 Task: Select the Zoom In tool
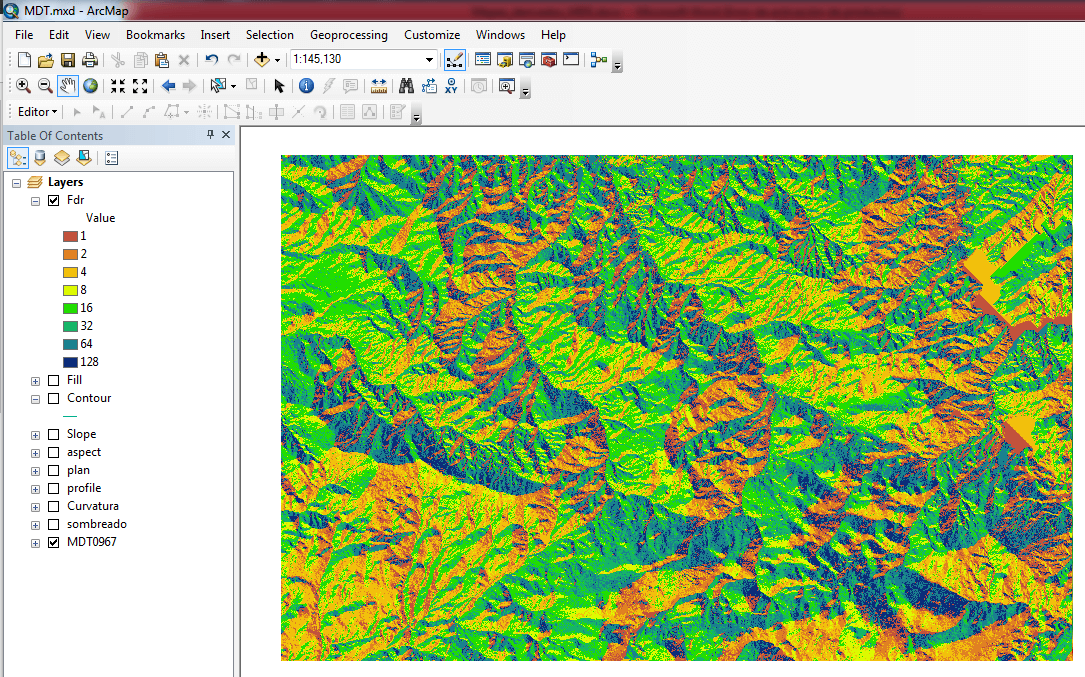(23, 86)
